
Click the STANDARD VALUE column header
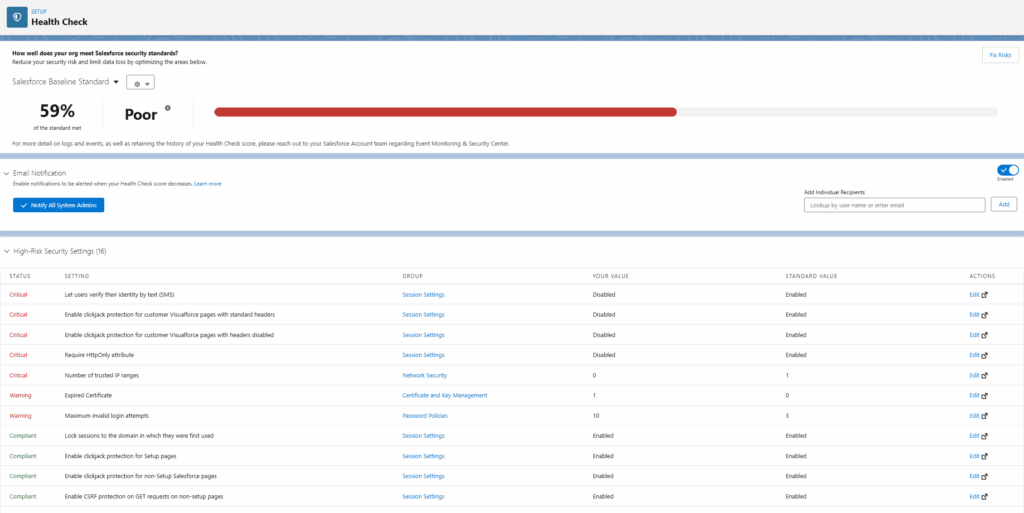click(x=811, y=276)
